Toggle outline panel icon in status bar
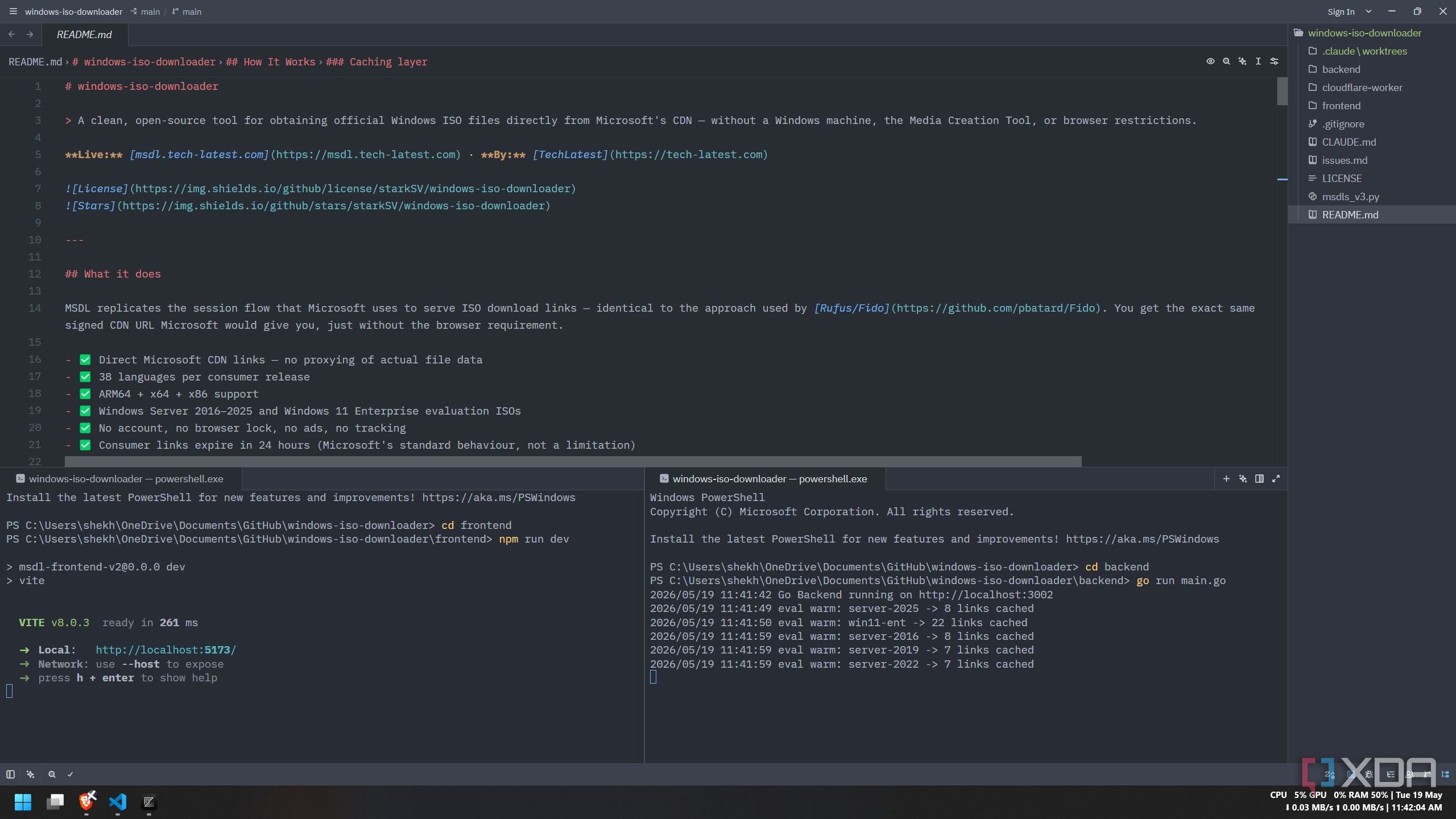The width and height of the screenshot is (1456, 819). tap(1391, 774)
